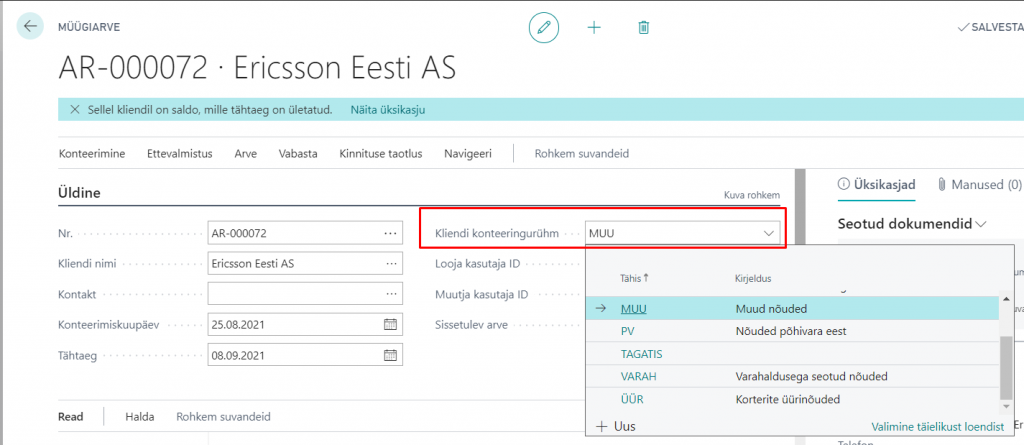Open the Konteerimine menu
The height and width of the screenshot is (445, 1024).
tap(93, 154)
